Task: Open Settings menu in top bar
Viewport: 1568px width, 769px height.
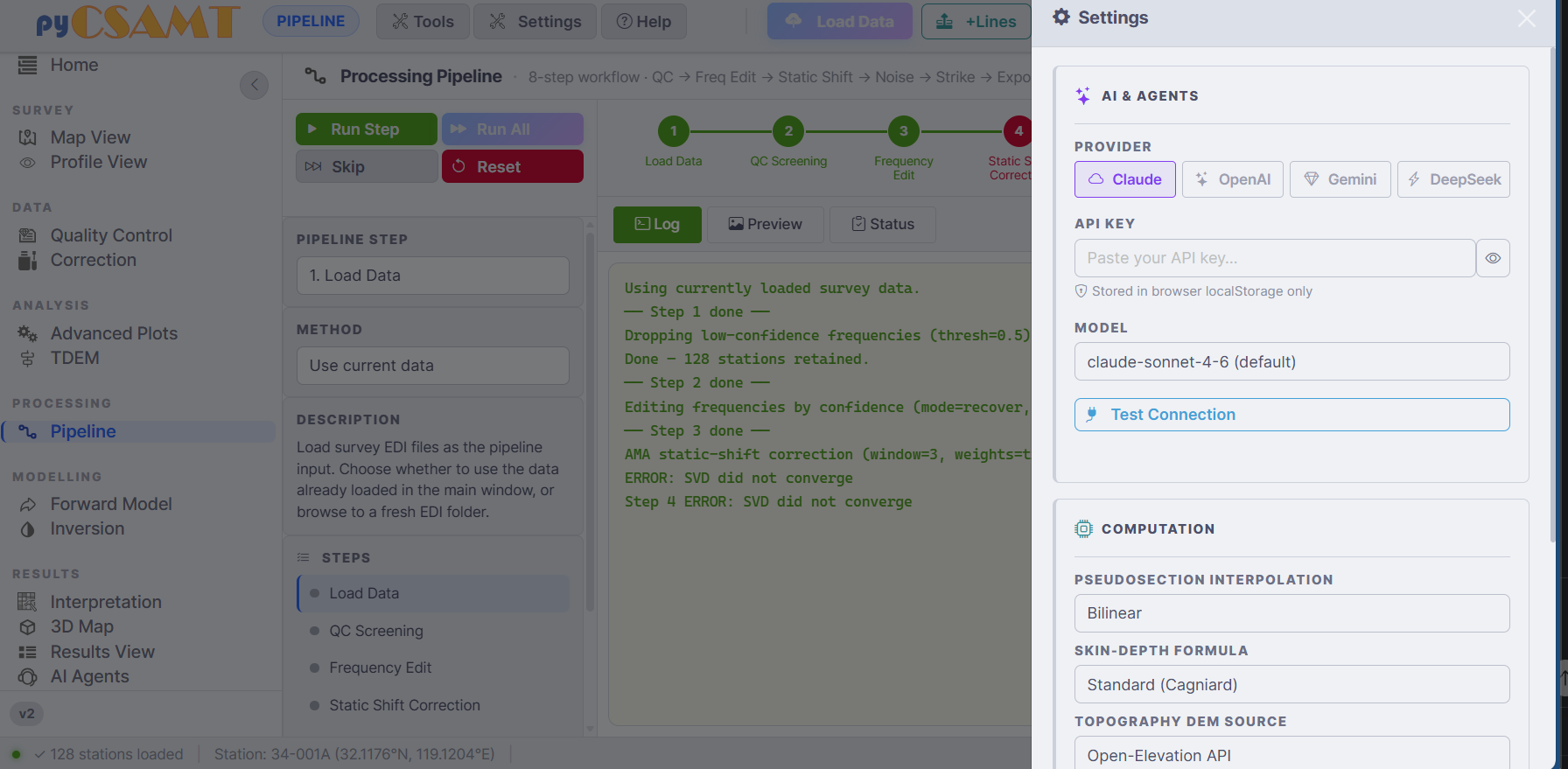Action: point(535,21)
